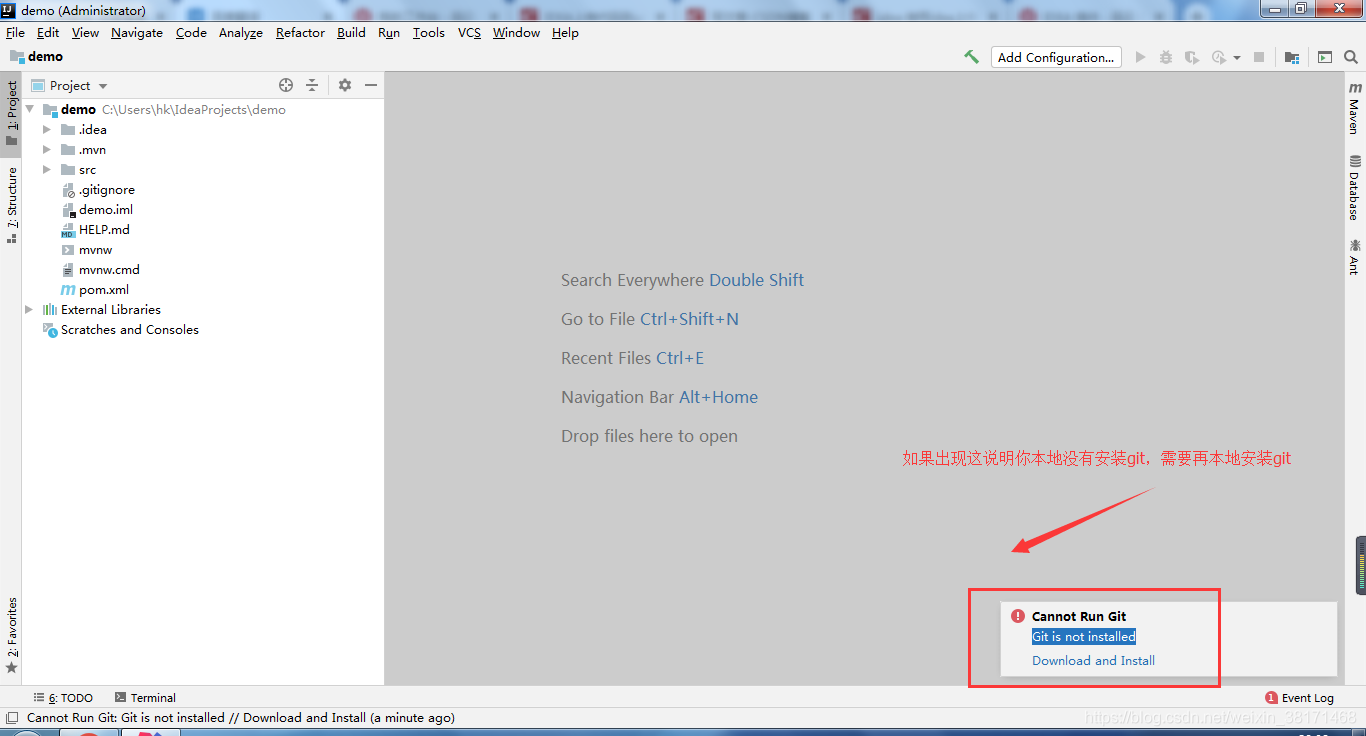The width and height of the screenshot is (1366, 736).
Task: Open the Maven side panel
Action: pyautogui.click(x=1354, y=108)
